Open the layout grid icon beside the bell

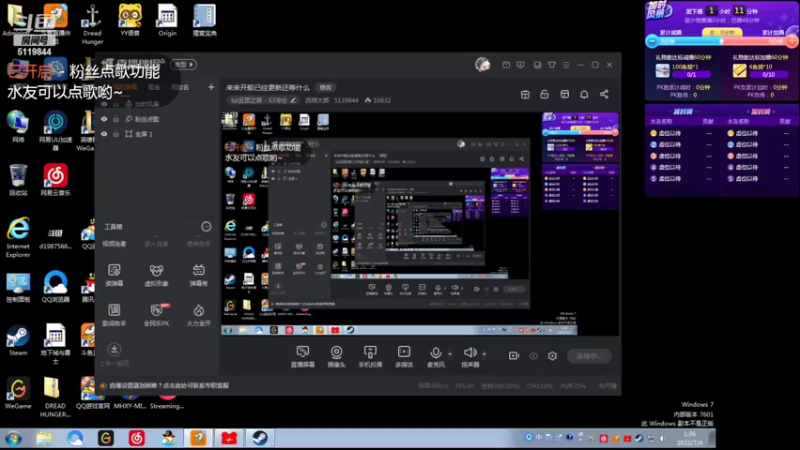click(564, 94)
